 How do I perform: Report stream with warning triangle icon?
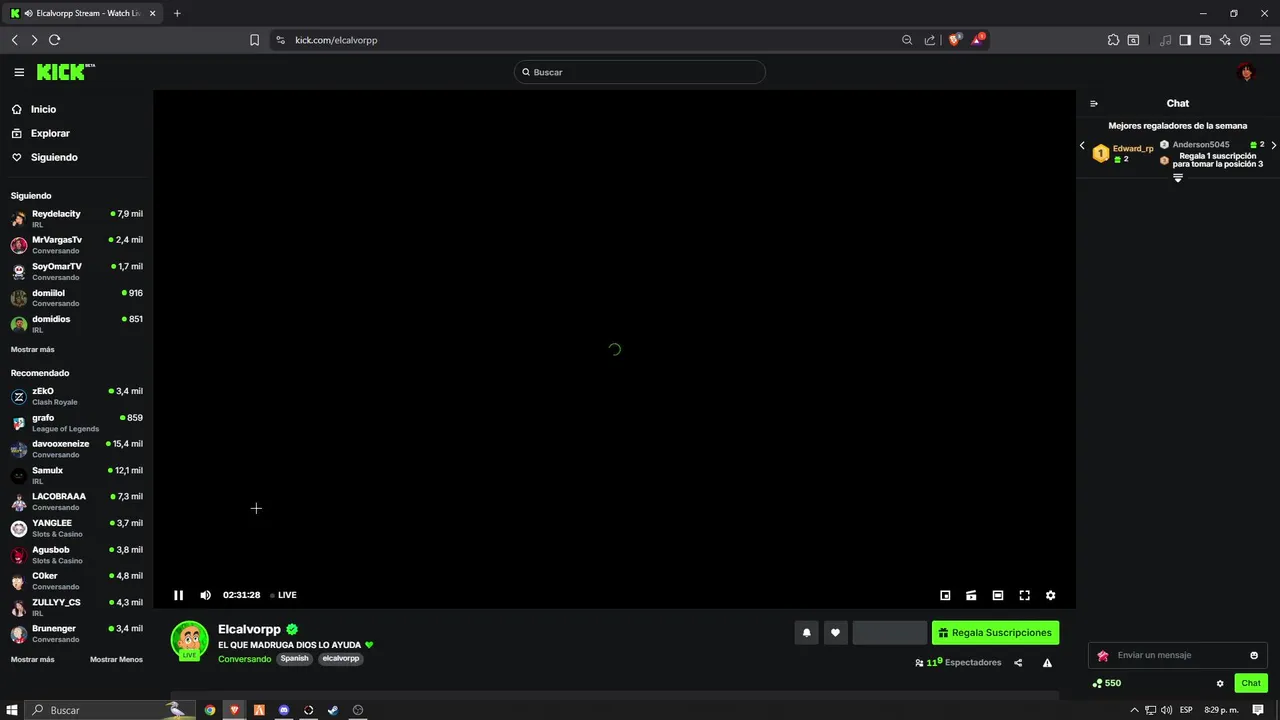pyautogui.click(x=1047, y=662)
